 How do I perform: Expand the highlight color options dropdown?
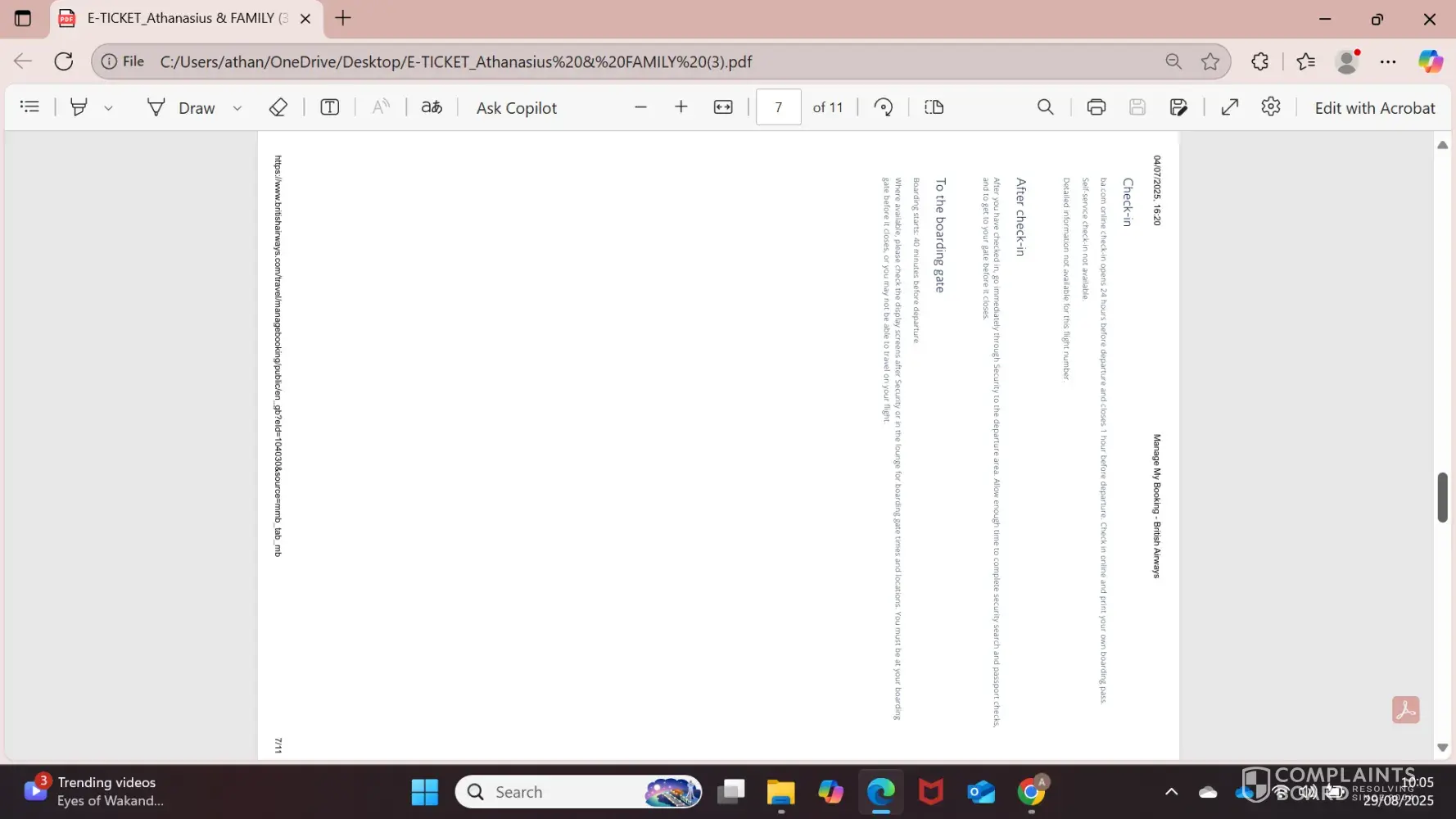click(108, 108)
